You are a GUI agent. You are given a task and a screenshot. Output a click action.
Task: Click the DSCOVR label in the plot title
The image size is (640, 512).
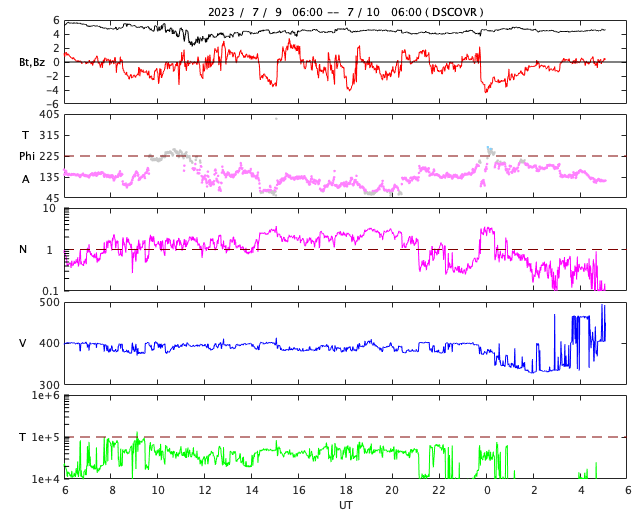pos(459,12)
